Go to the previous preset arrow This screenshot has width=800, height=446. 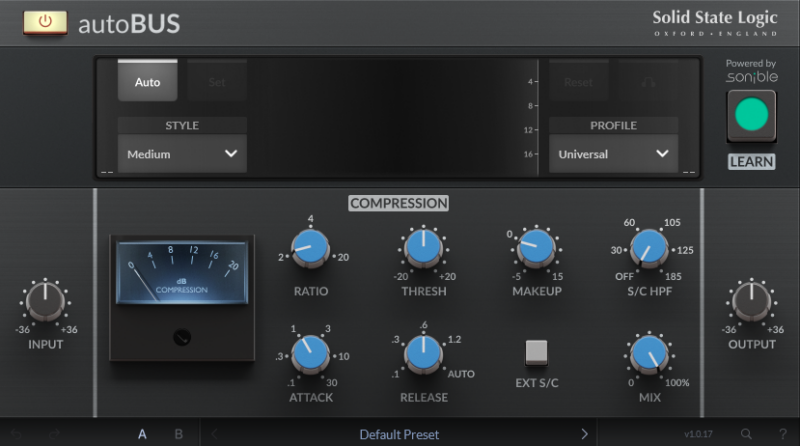[214, 434]
